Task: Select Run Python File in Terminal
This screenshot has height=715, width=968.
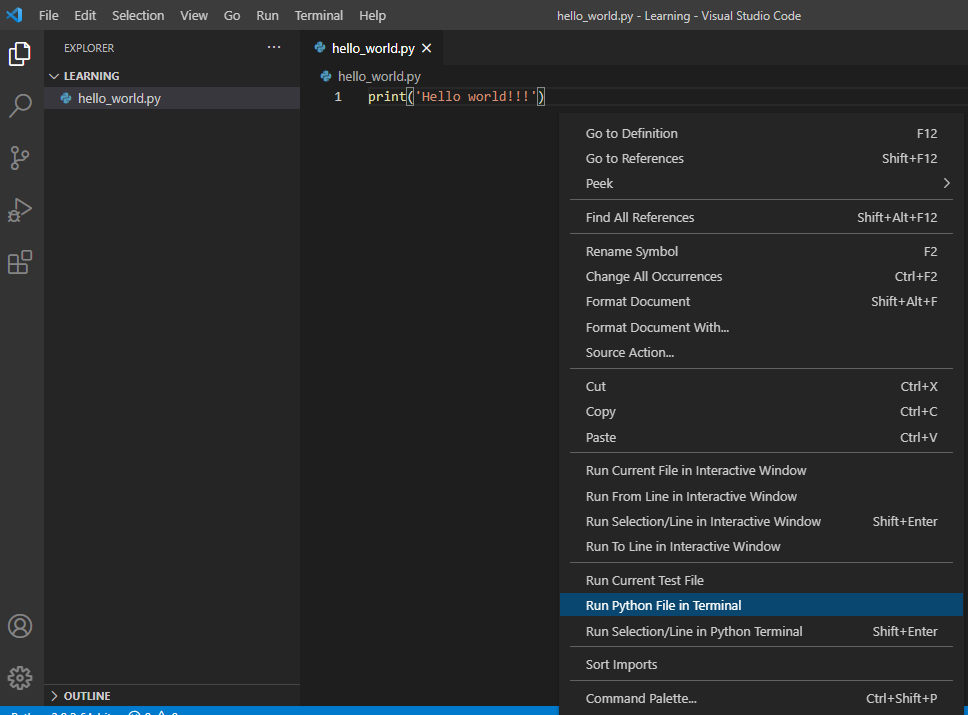Action: click(x=663, y=605)
